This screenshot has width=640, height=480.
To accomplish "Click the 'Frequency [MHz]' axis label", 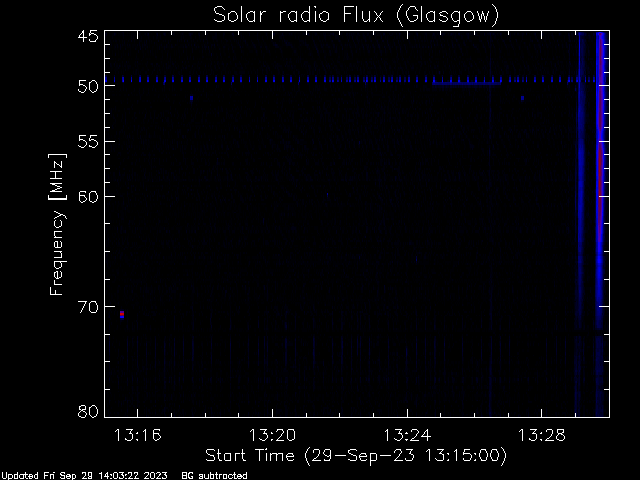I will click(x=57, y=224).
